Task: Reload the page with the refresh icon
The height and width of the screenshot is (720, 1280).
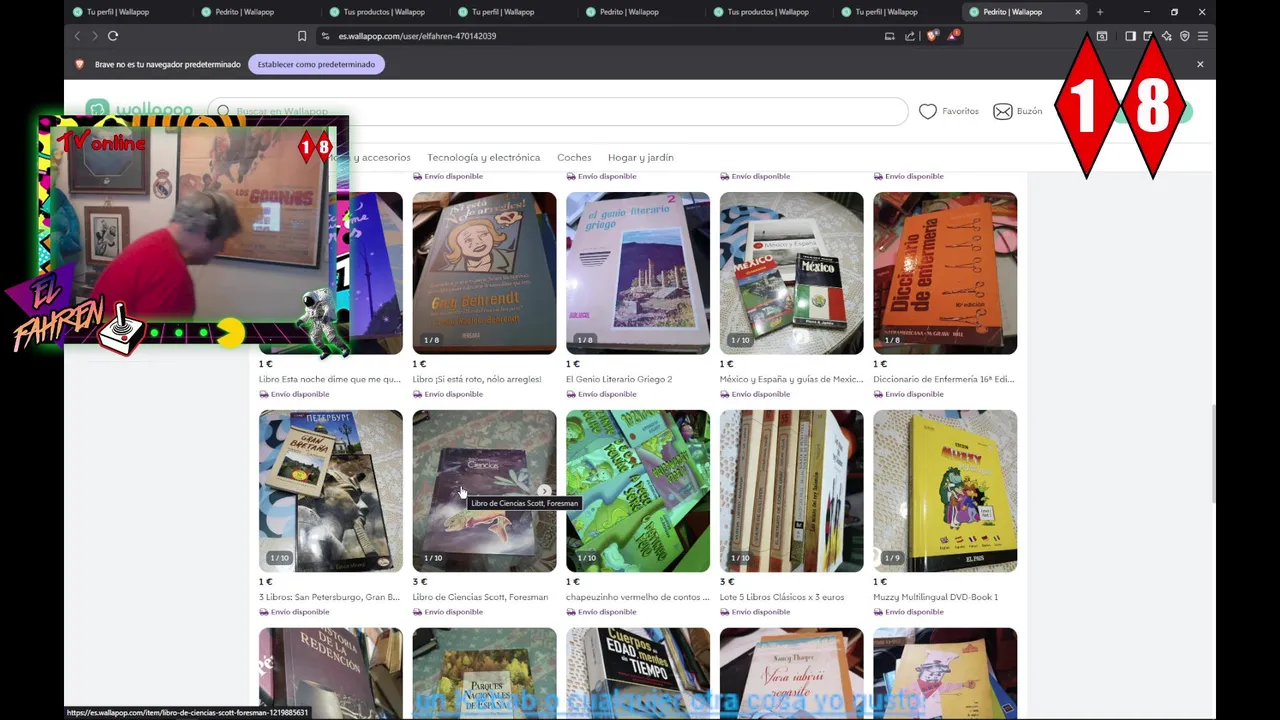Action: click(113, 36)
